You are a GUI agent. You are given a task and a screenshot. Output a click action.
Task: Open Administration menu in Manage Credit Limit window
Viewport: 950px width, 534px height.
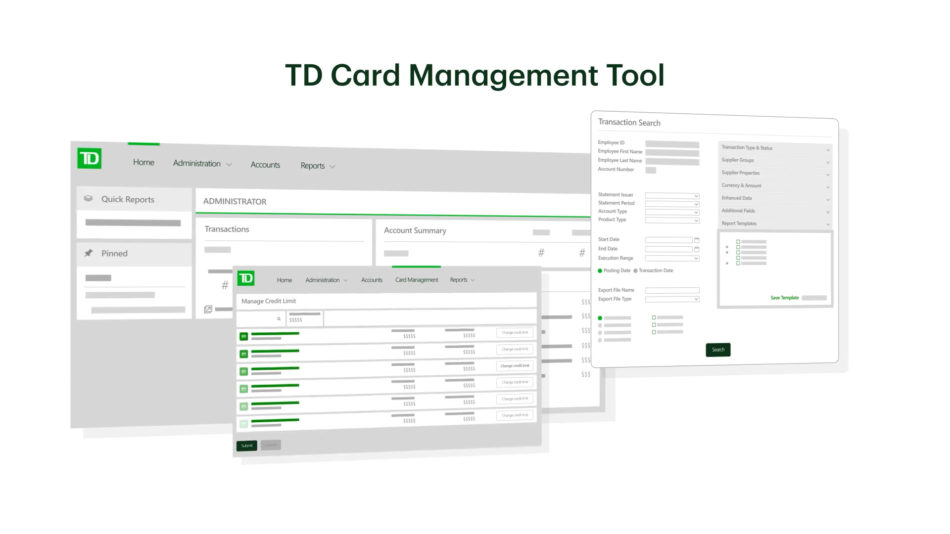point(326,280)
